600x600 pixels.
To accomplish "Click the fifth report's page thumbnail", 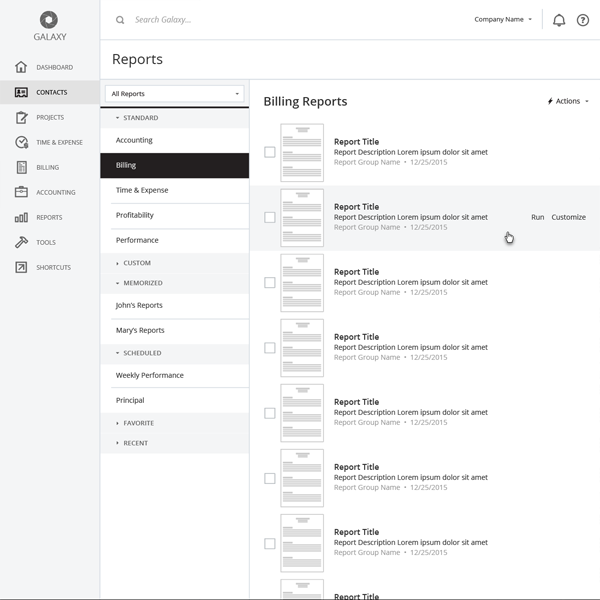I will pyautogui.click(x=302, y=413).
